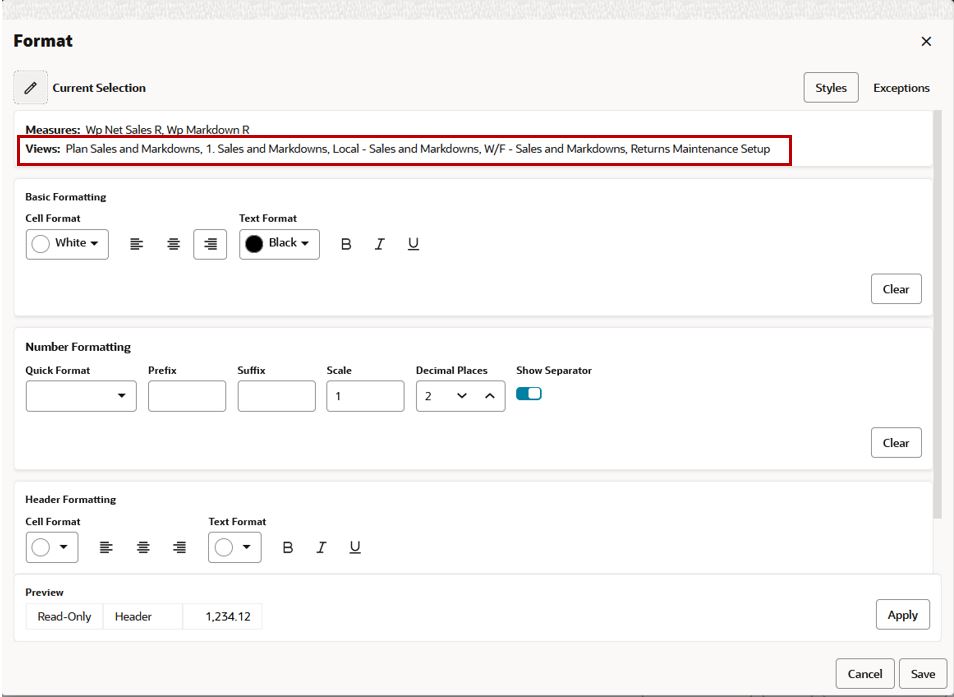Switch to the Styles tab
Screen dimensions: 954x697
click(x=831, y=88)
